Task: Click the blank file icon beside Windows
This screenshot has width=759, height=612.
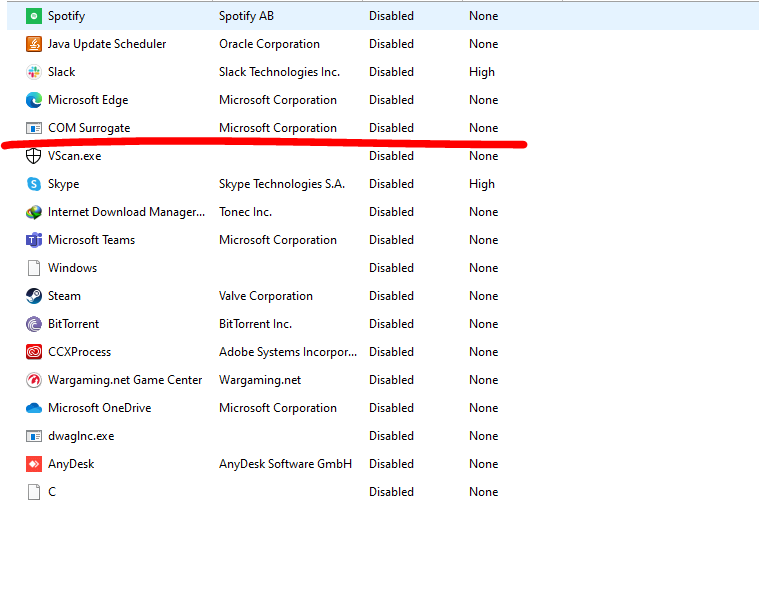Action: click(33, 268)
